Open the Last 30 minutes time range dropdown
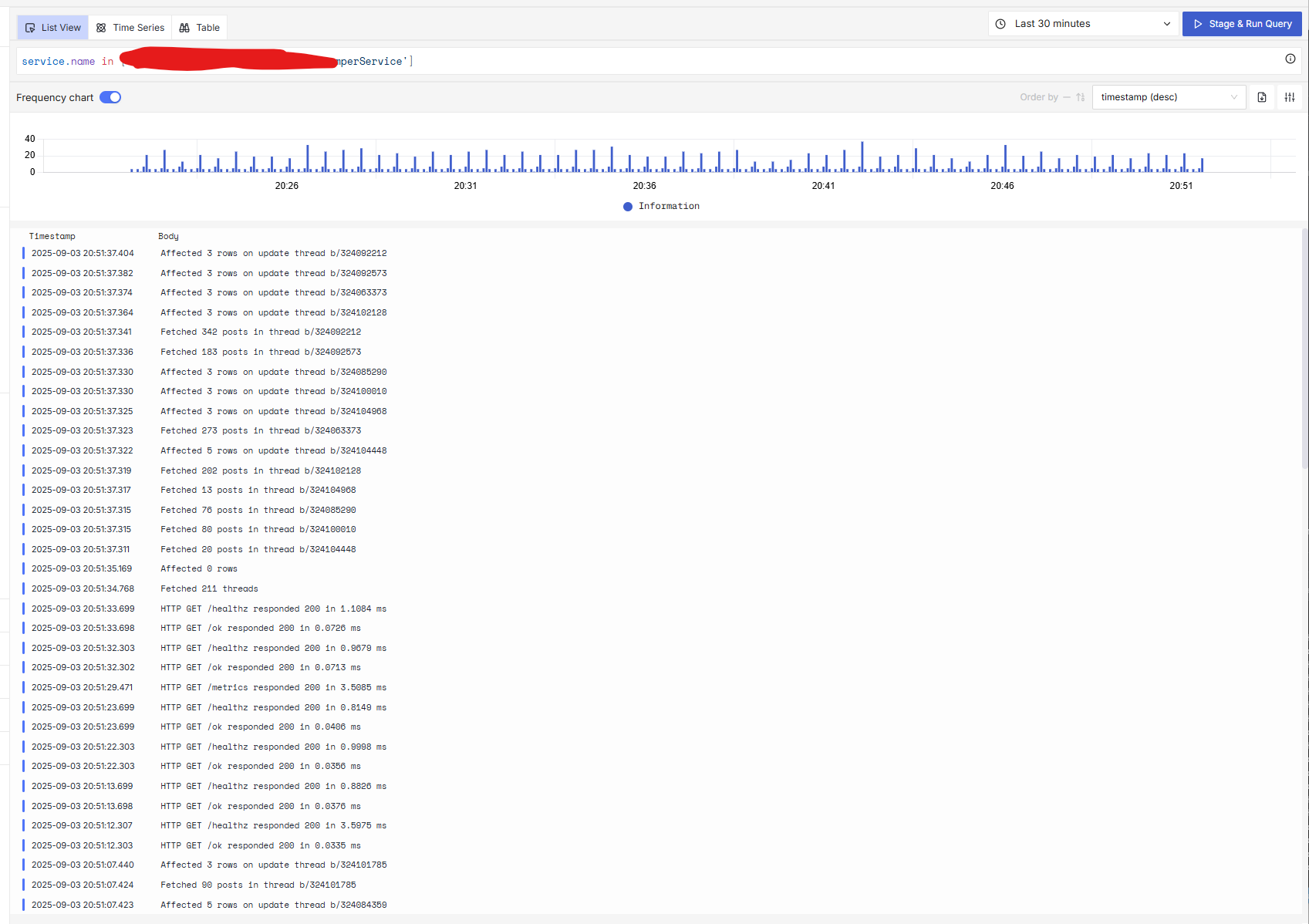Screen dimensions: 1309x924 coord(1083,24)
